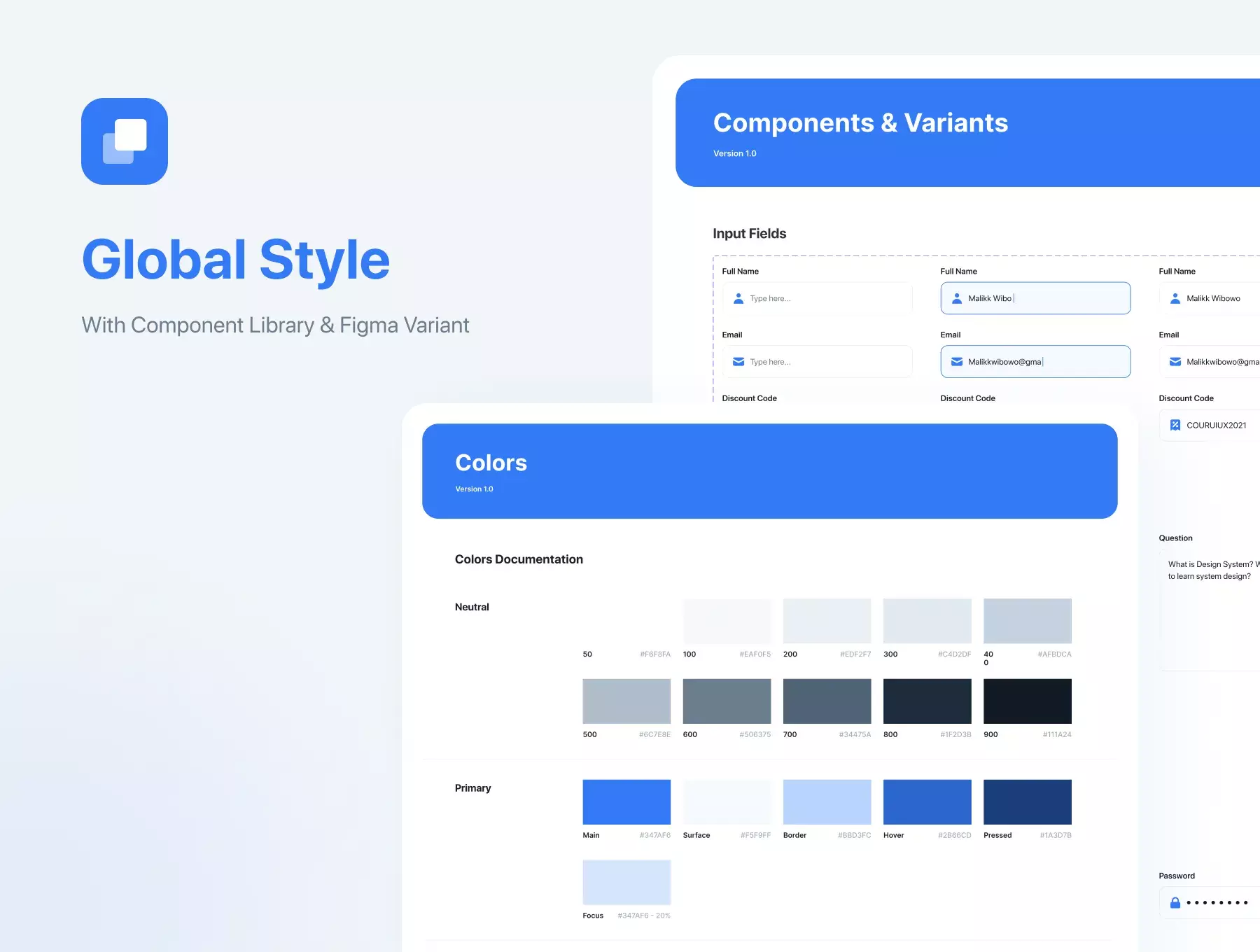Click the empty Email 'Type here...' field
This screenshot has width=1260, height=952.
pos(818,362)
